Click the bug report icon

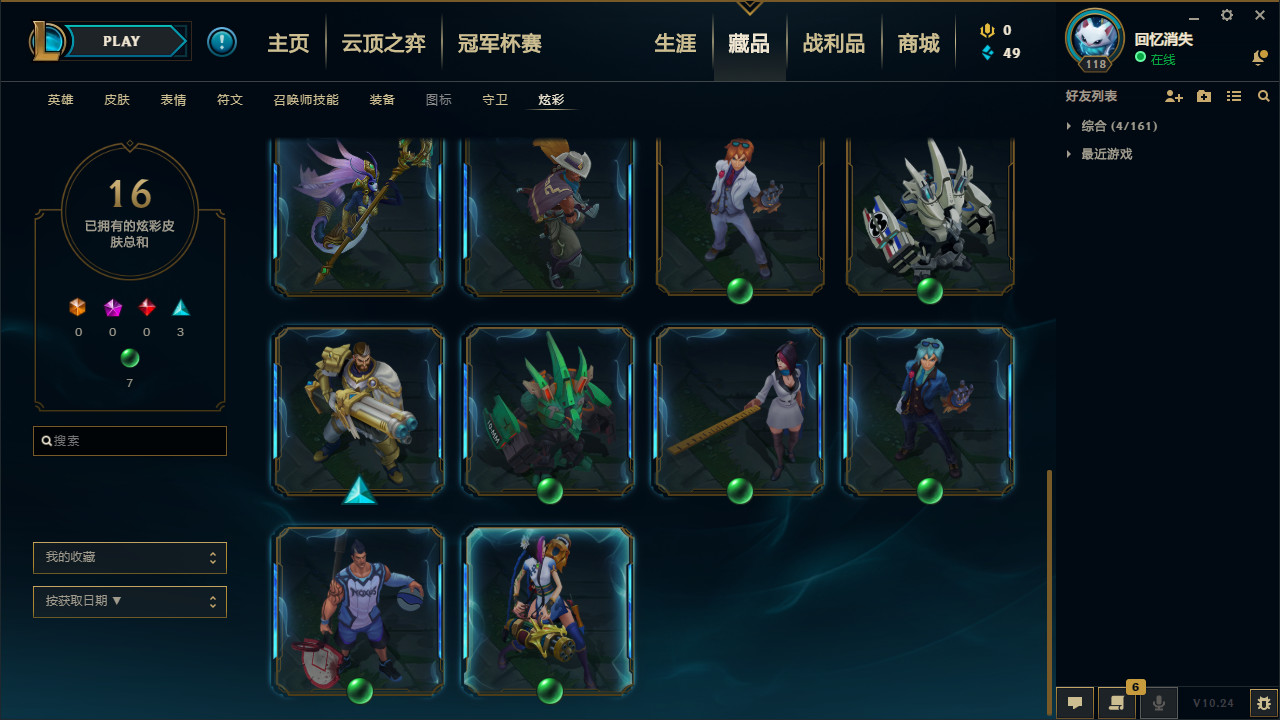pyautogui.click(x=1264, y=703)
